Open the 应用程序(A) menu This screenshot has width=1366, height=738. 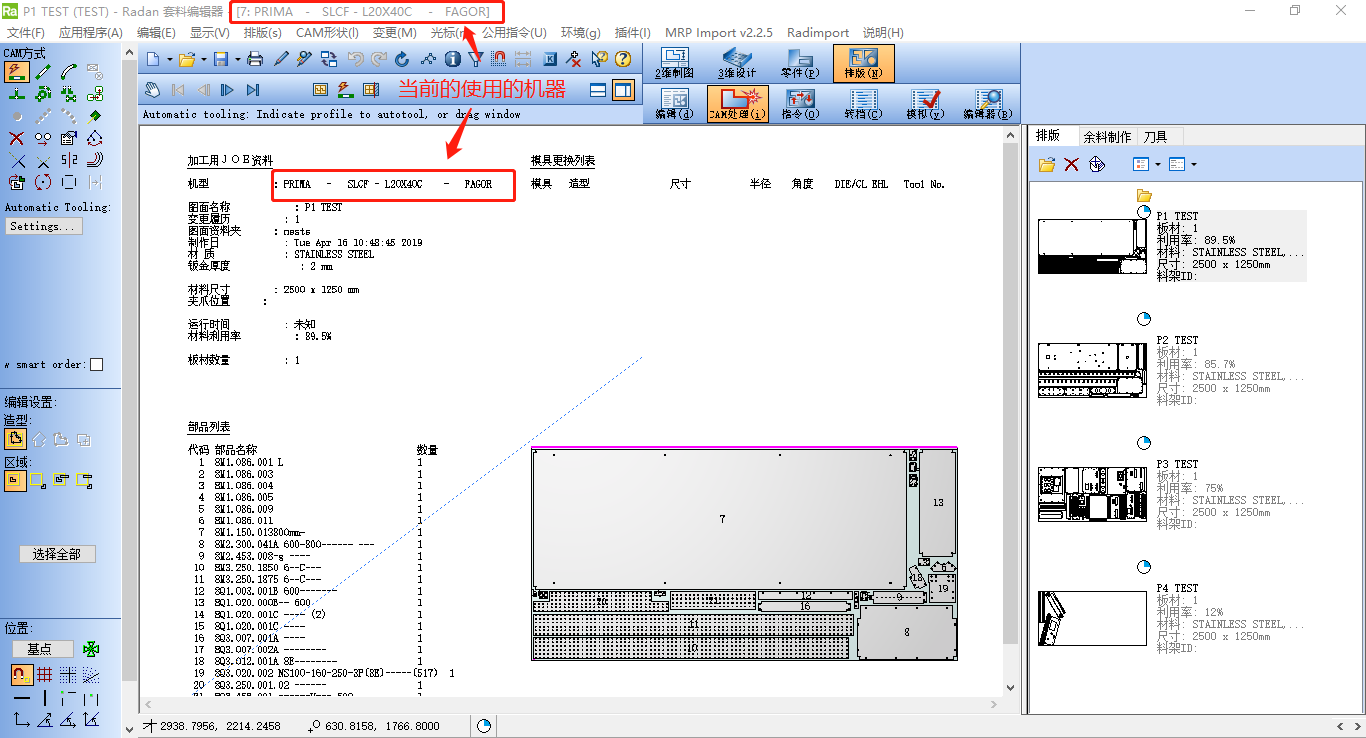[91, 33]
